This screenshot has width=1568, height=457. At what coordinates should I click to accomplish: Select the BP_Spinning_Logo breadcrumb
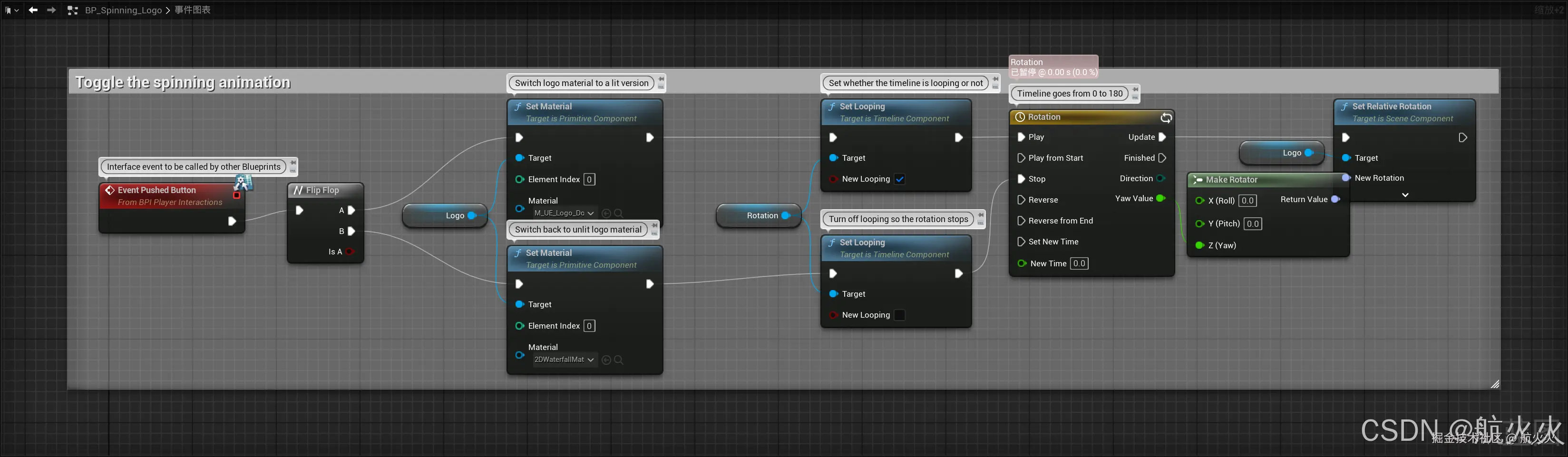click(124, 10)
